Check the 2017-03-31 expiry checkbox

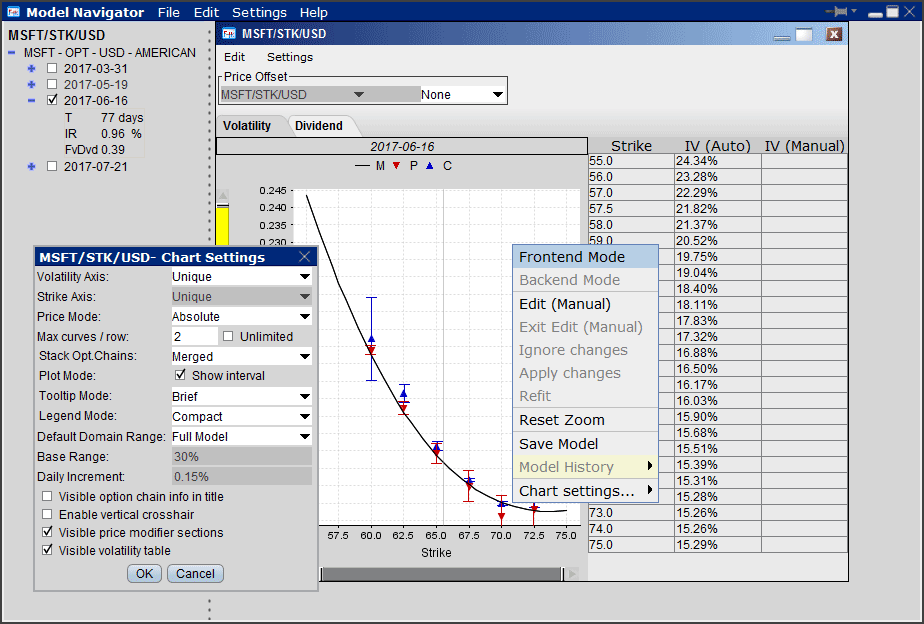(x=52, y=68)
